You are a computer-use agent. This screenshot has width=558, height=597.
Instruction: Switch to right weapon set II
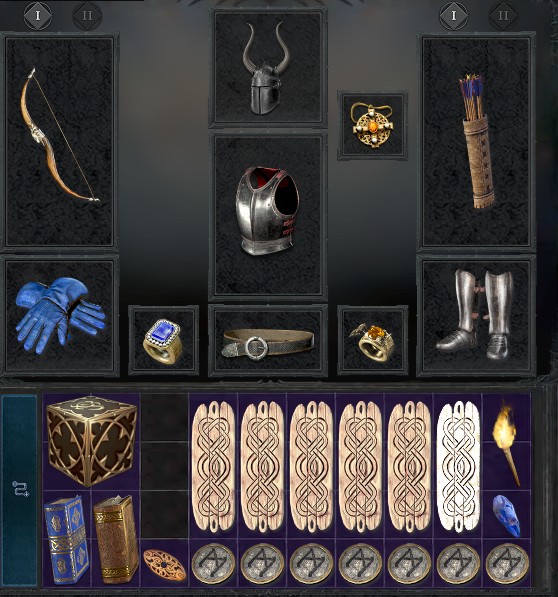coord(503,16)
